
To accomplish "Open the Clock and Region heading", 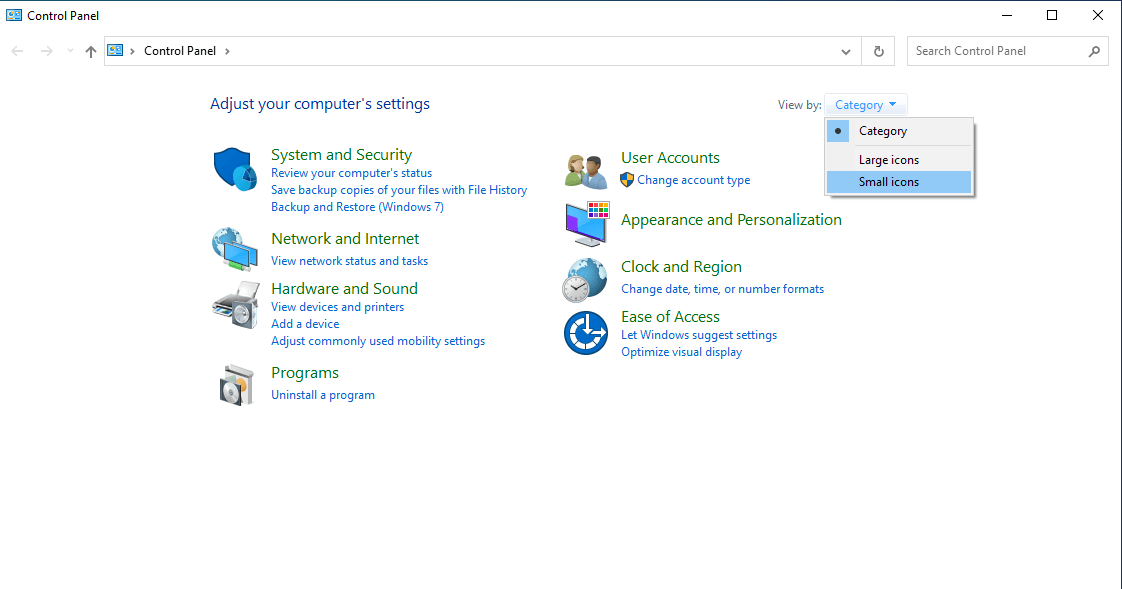I will (681, 267).
